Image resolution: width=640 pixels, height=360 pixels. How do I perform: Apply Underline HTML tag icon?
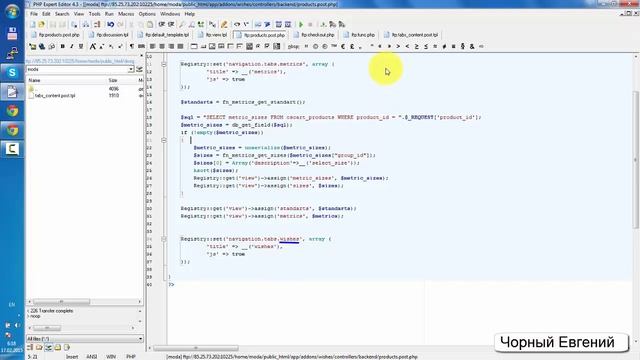81,47
